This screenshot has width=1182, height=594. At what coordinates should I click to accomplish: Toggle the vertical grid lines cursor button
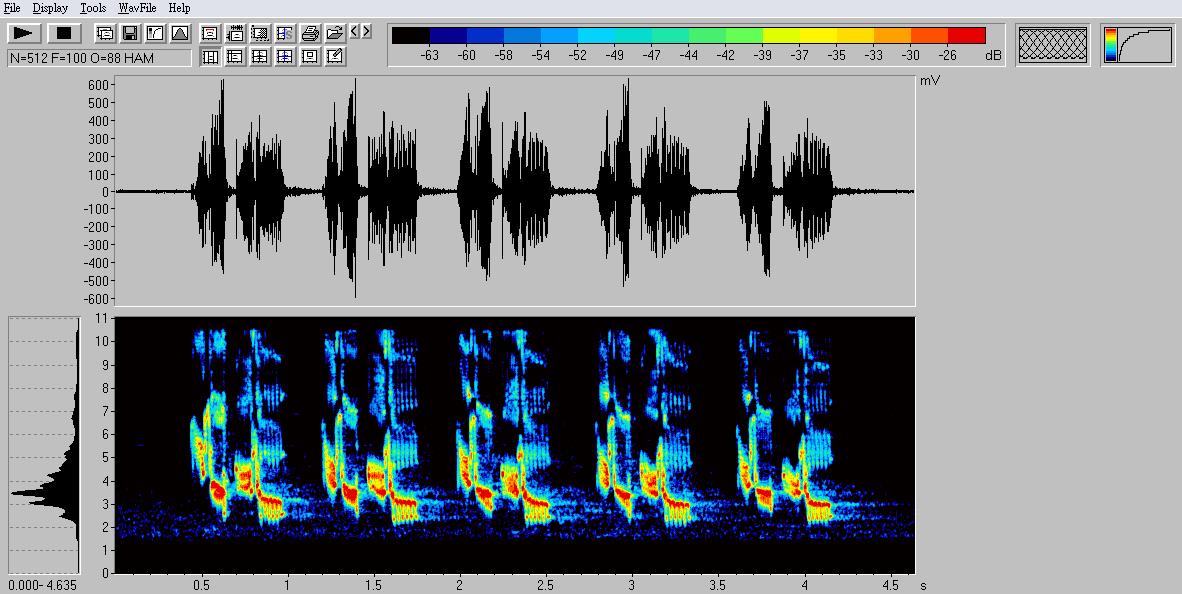click(x=210, y=57)
